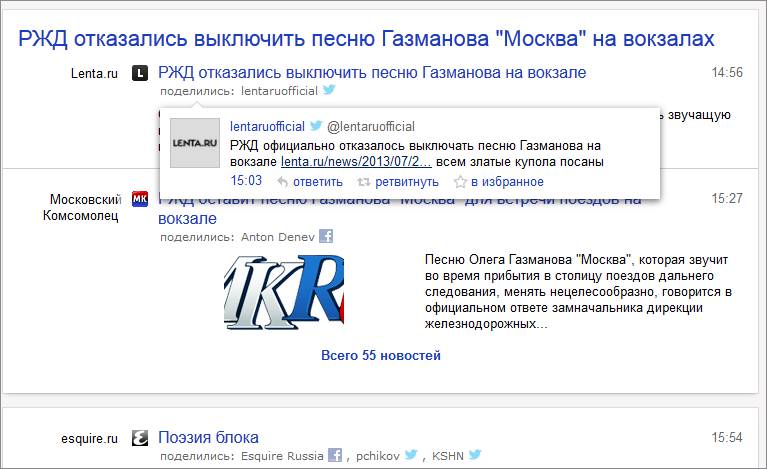
Task: Click the Twitter bird in the tweet popup header
Action: [316, 126]
